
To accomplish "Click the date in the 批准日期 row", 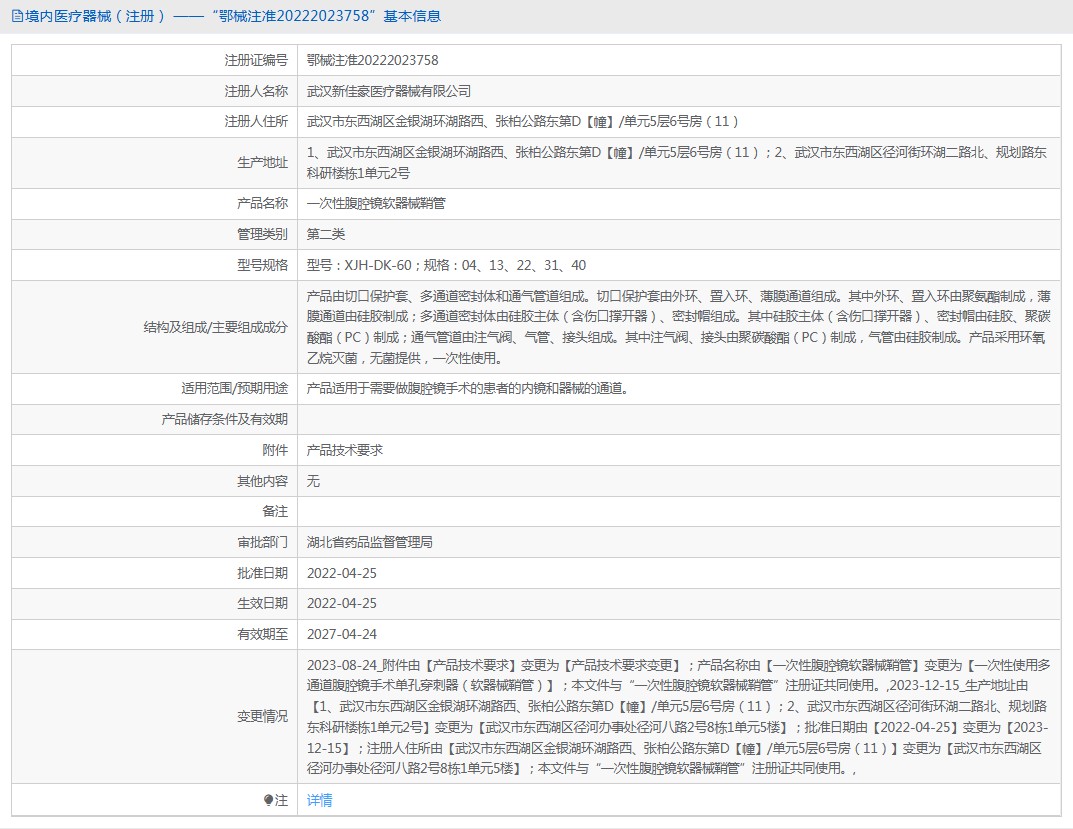I will coord(341,573).
